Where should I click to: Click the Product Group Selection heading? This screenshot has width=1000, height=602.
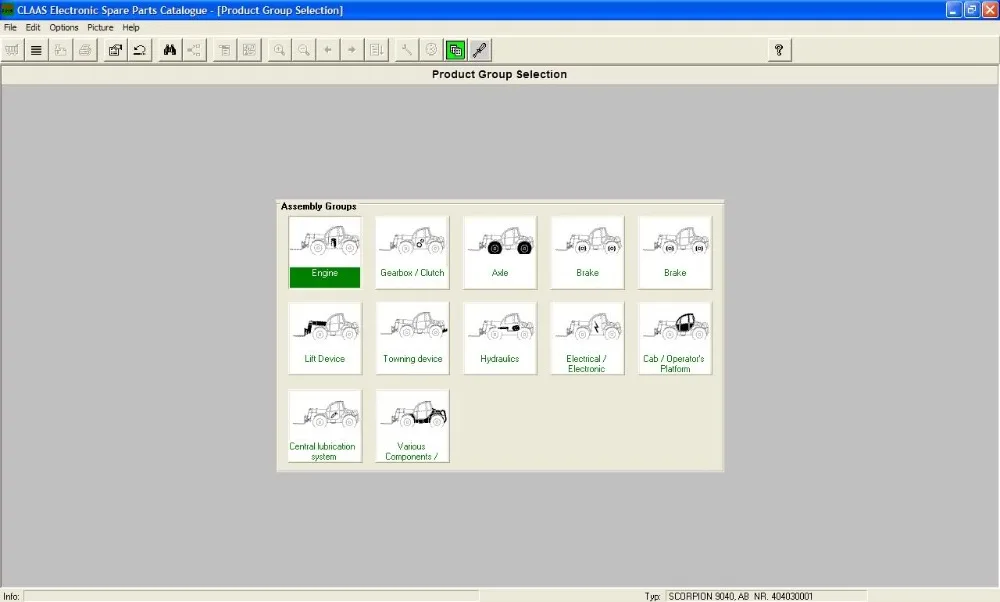[499, 74]
